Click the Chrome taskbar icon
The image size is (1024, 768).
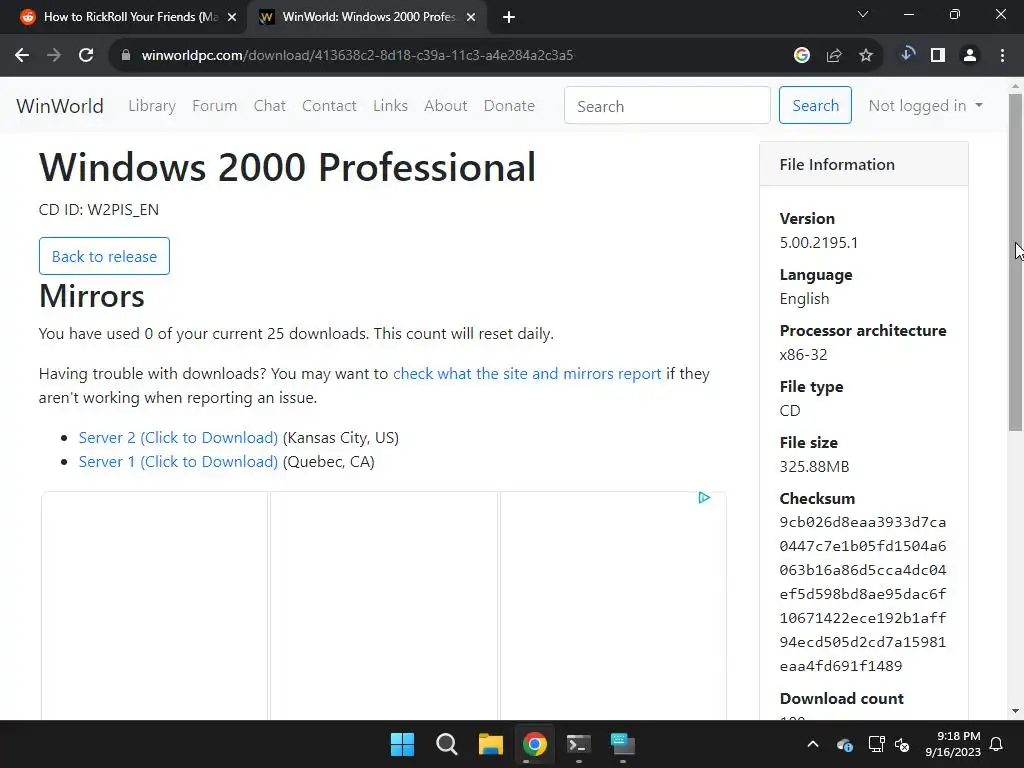[x=534, y=744]
